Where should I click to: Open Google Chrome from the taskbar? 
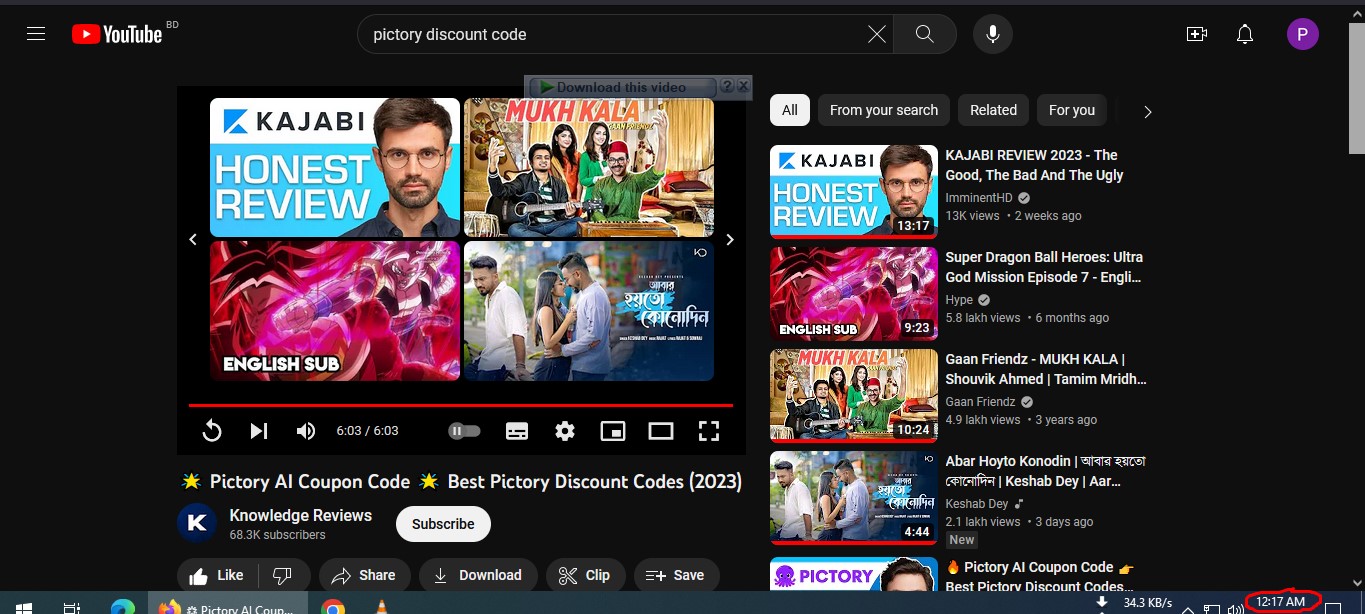[x=333, y=607]
